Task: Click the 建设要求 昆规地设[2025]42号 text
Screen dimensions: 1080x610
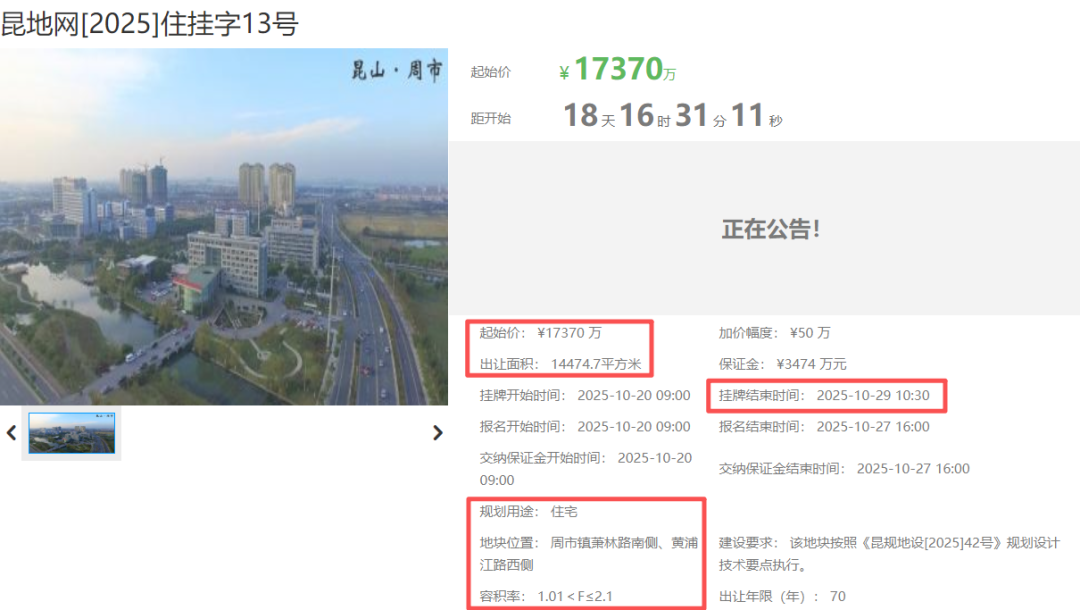Action: (888, 553)
